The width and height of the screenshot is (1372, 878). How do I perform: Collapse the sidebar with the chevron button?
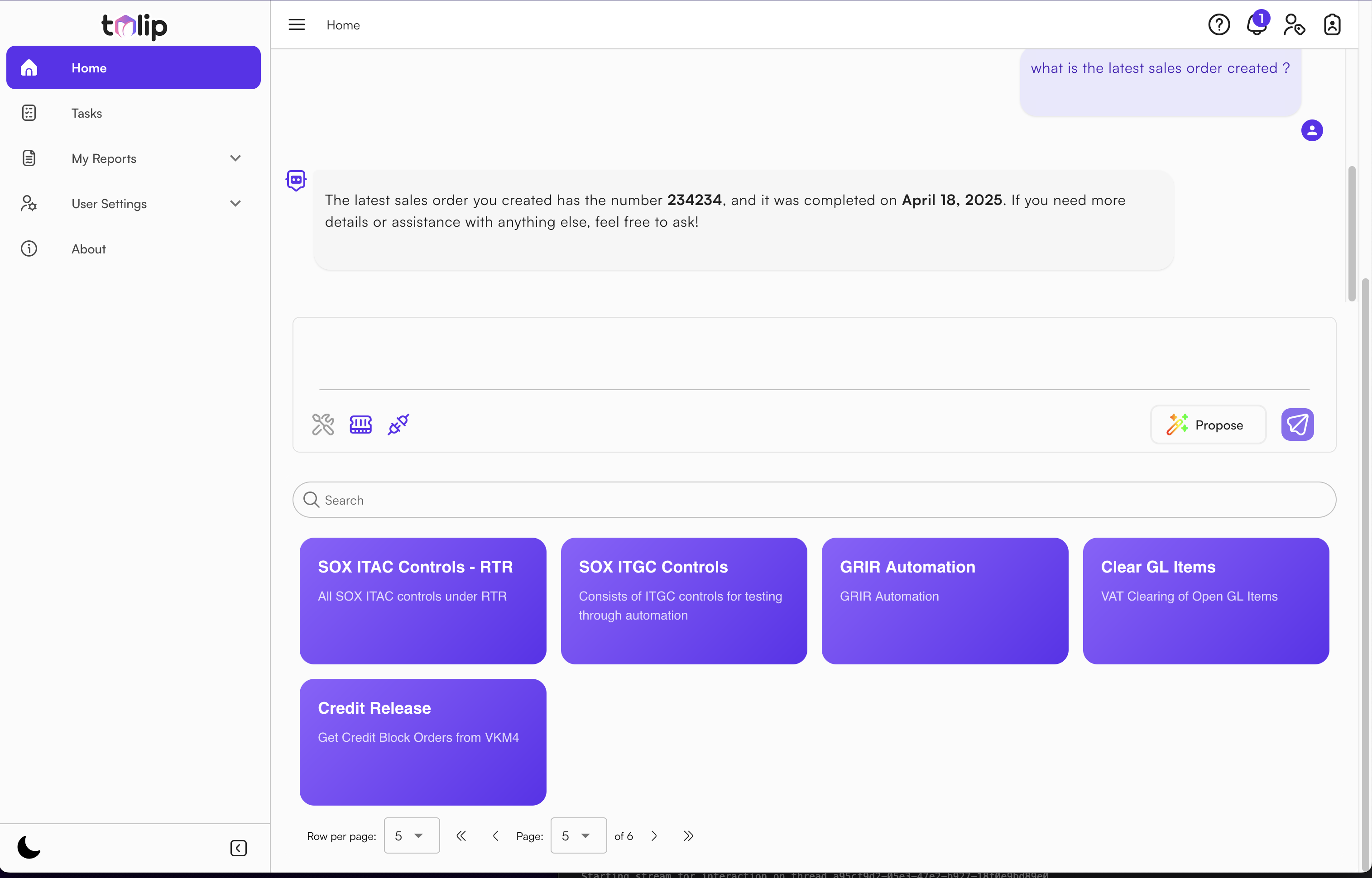point(238,848)
